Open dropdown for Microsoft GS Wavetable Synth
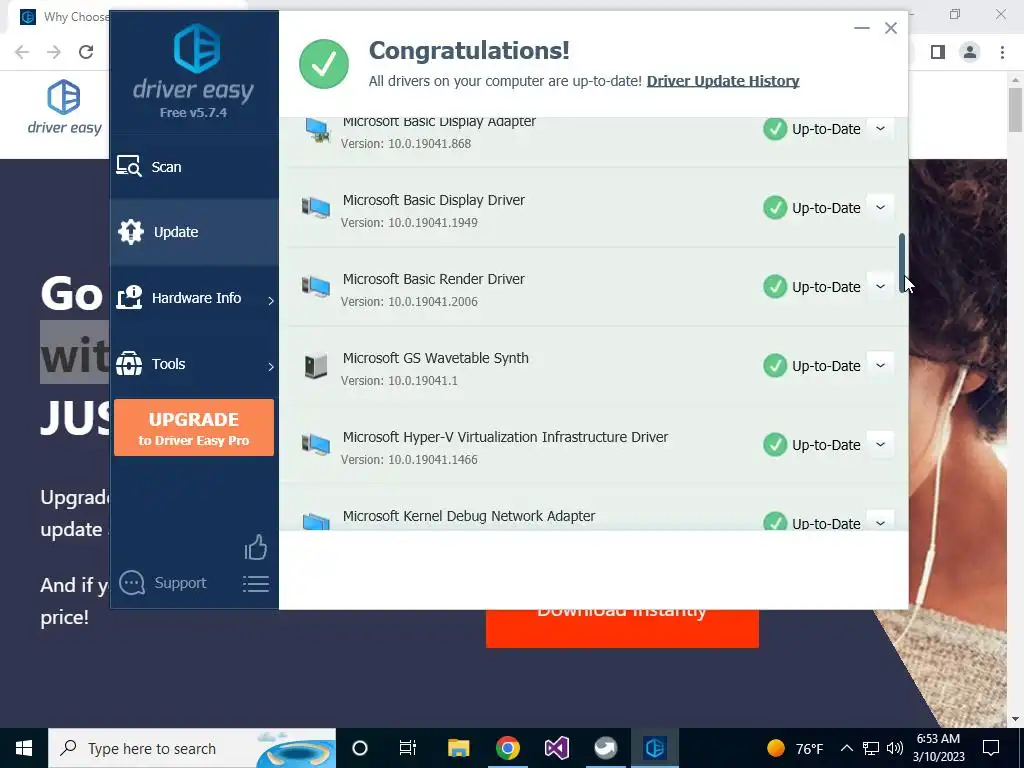1024x768 pixels. tap(880, 366)
